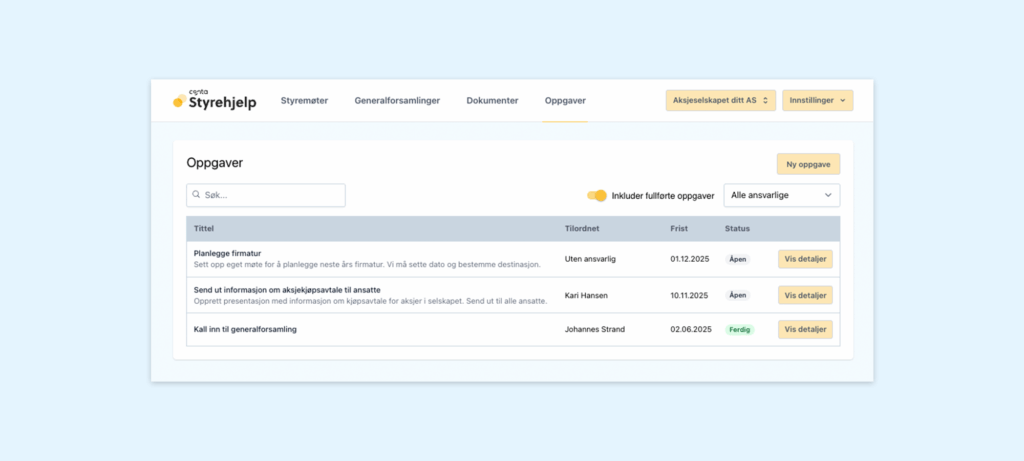Click the search magnifier icon
Viewport: 1024px width, 461px height.
(197, 195)
